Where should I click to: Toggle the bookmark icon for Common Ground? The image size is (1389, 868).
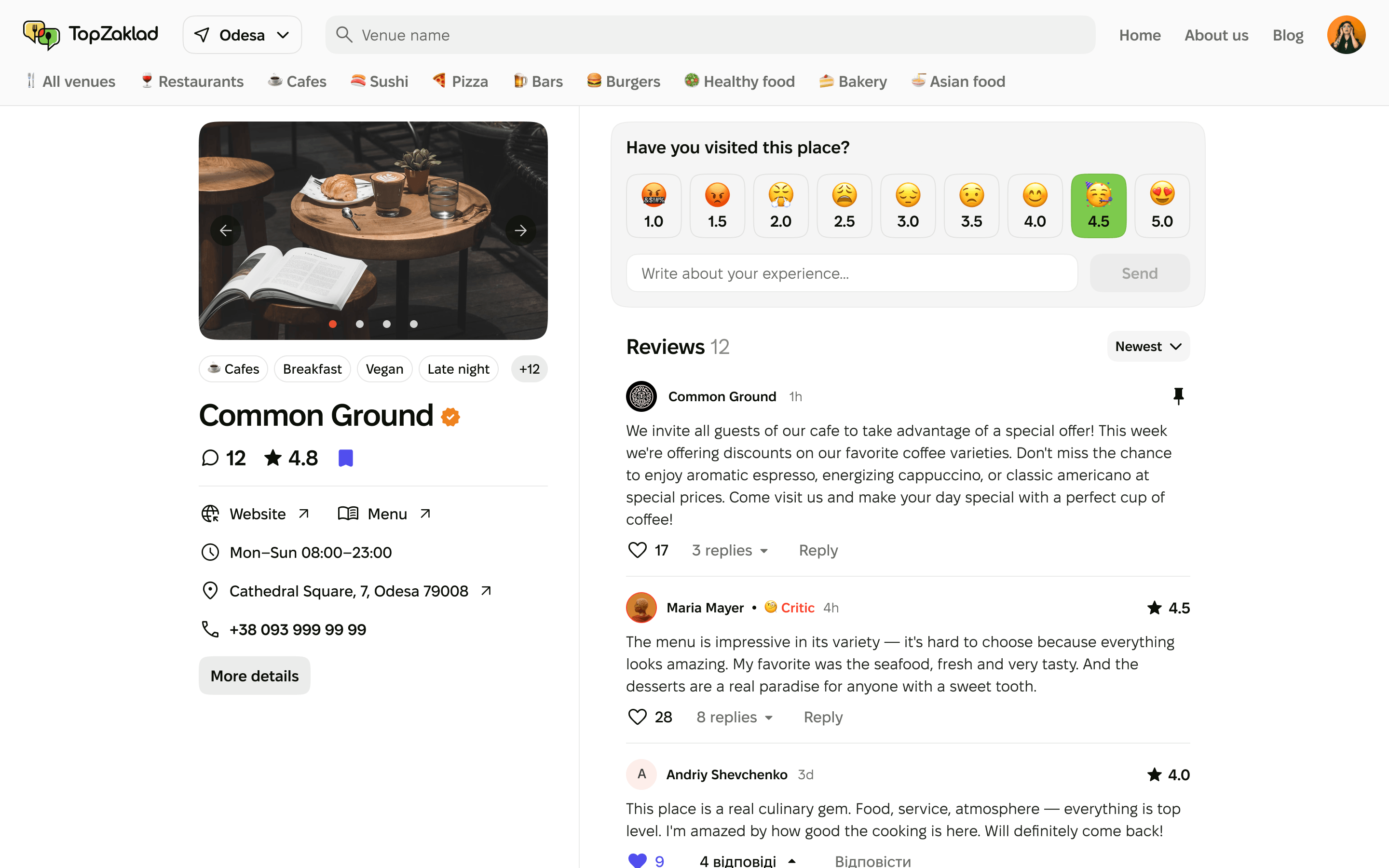pos(345,458)
